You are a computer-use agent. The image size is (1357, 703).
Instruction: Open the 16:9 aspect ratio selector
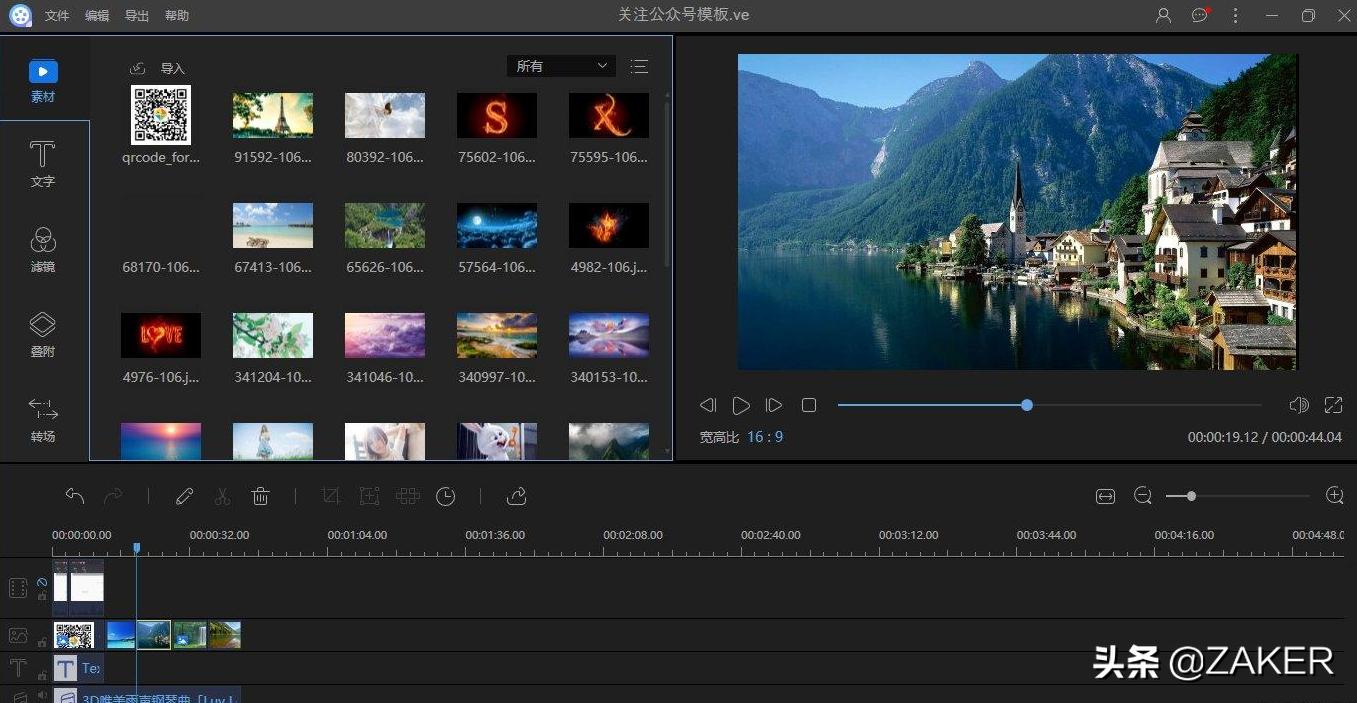coord(764,437)
